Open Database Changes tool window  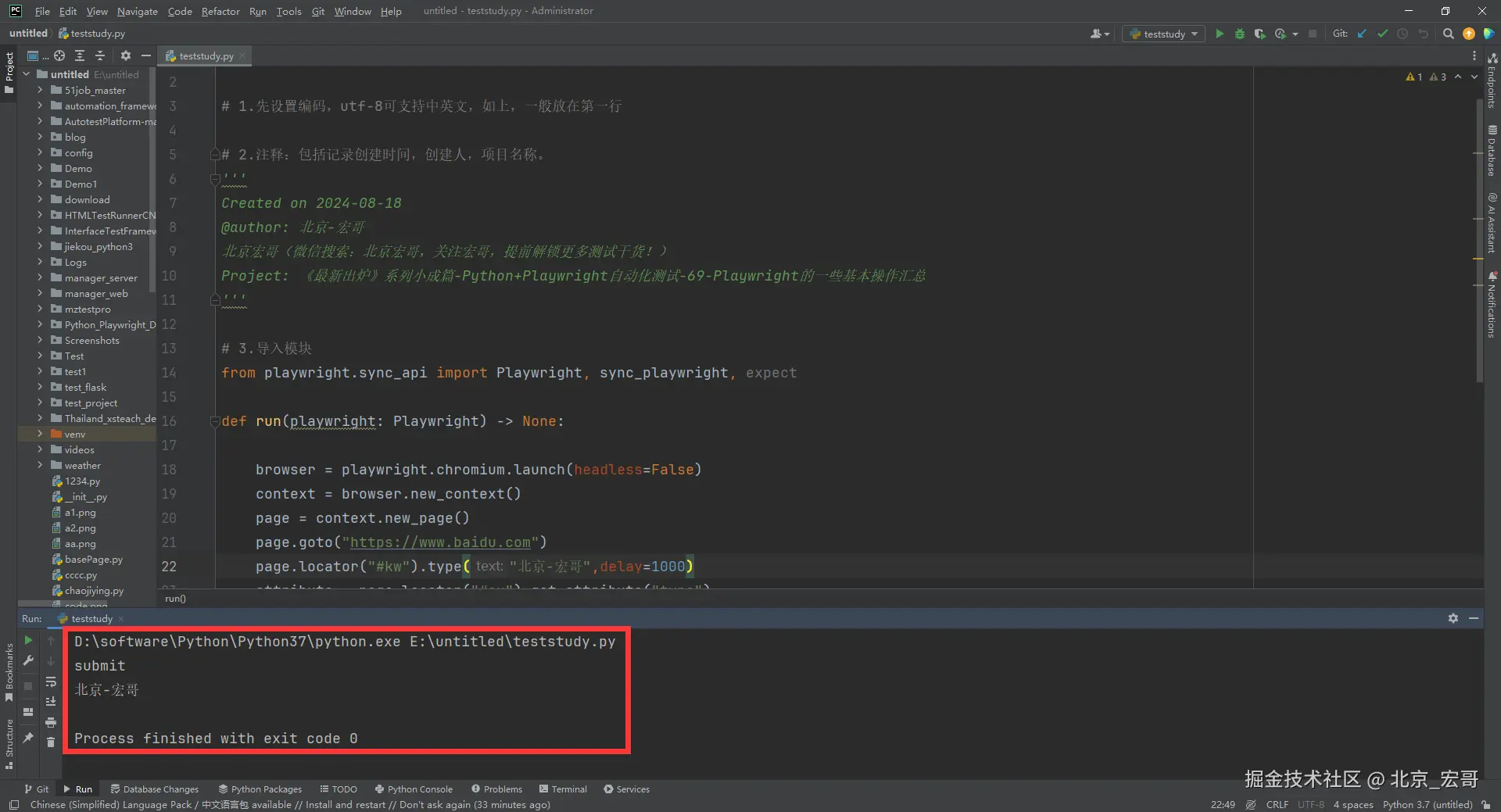click(x=155, y=789)
